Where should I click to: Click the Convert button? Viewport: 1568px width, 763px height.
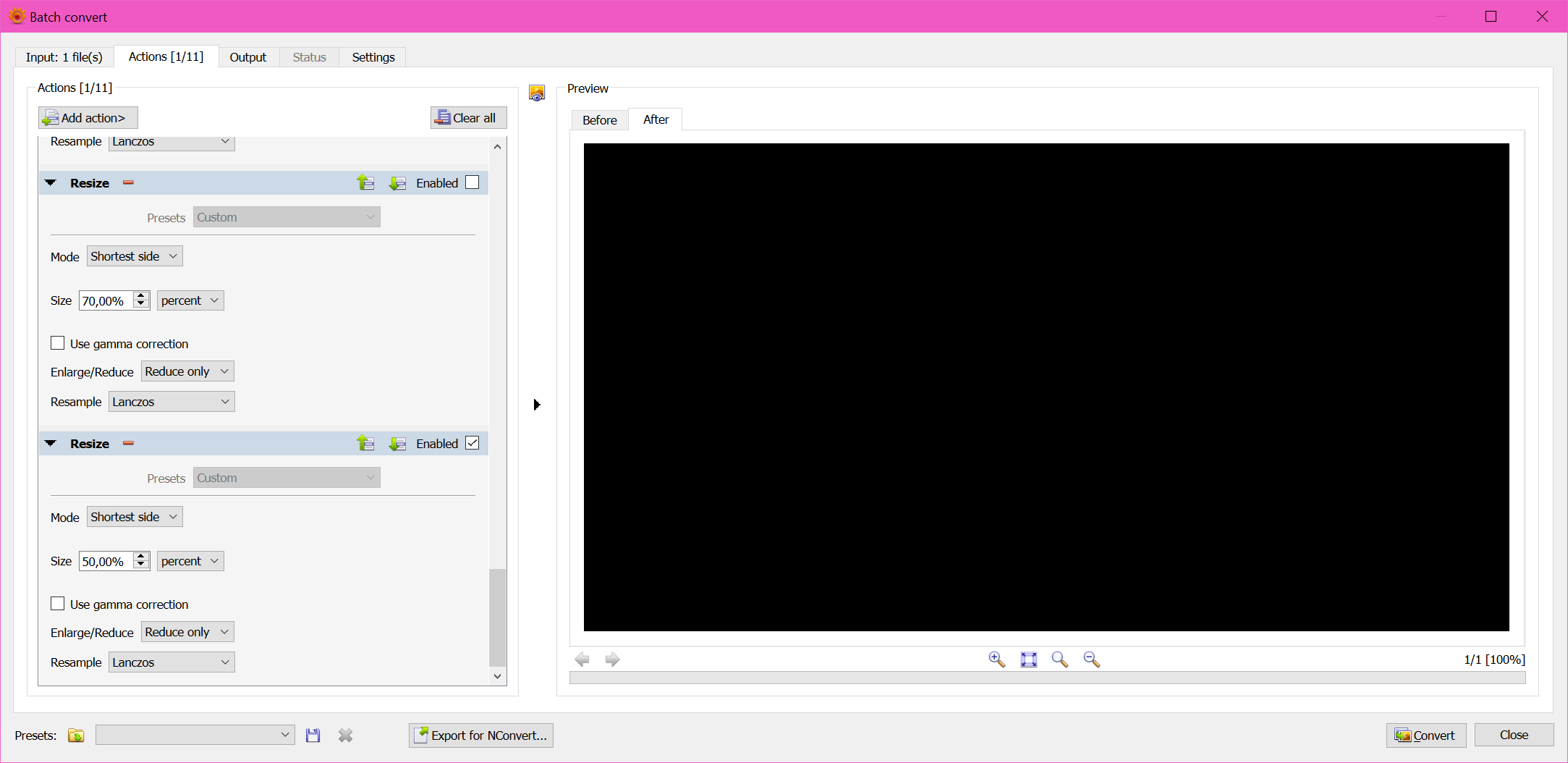(x=1425, y=735)
